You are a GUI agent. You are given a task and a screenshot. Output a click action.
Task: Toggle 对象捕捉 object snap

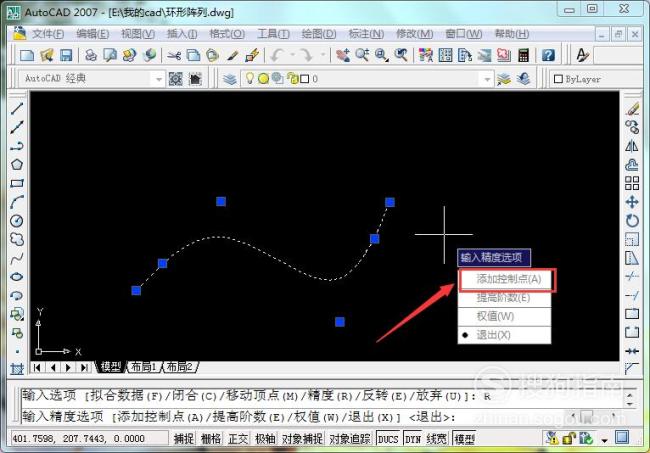tap(303, 438)
